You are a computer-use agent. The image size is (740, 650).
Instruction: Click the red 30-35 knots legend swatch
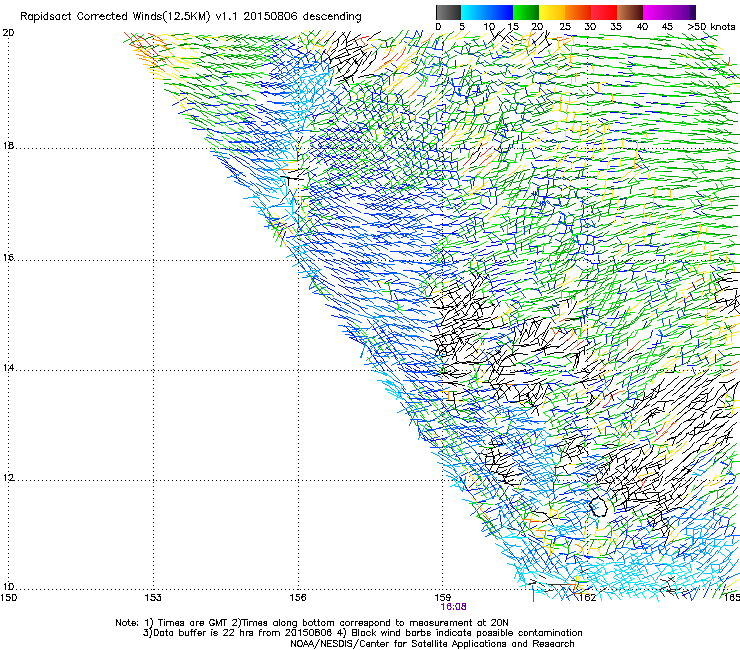(x=604, y=12)
